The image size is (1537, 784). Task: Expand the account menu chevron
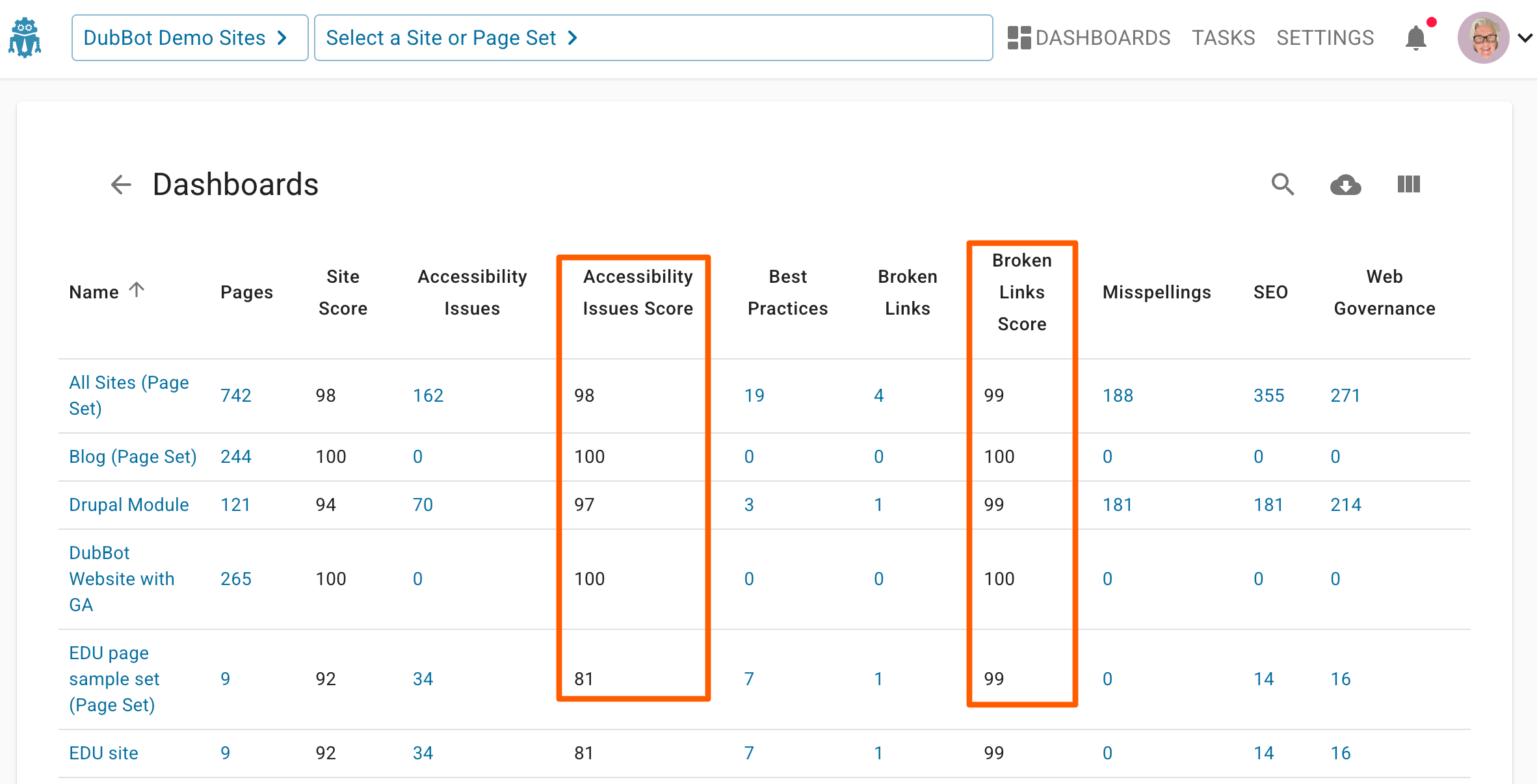(1525, 37)
